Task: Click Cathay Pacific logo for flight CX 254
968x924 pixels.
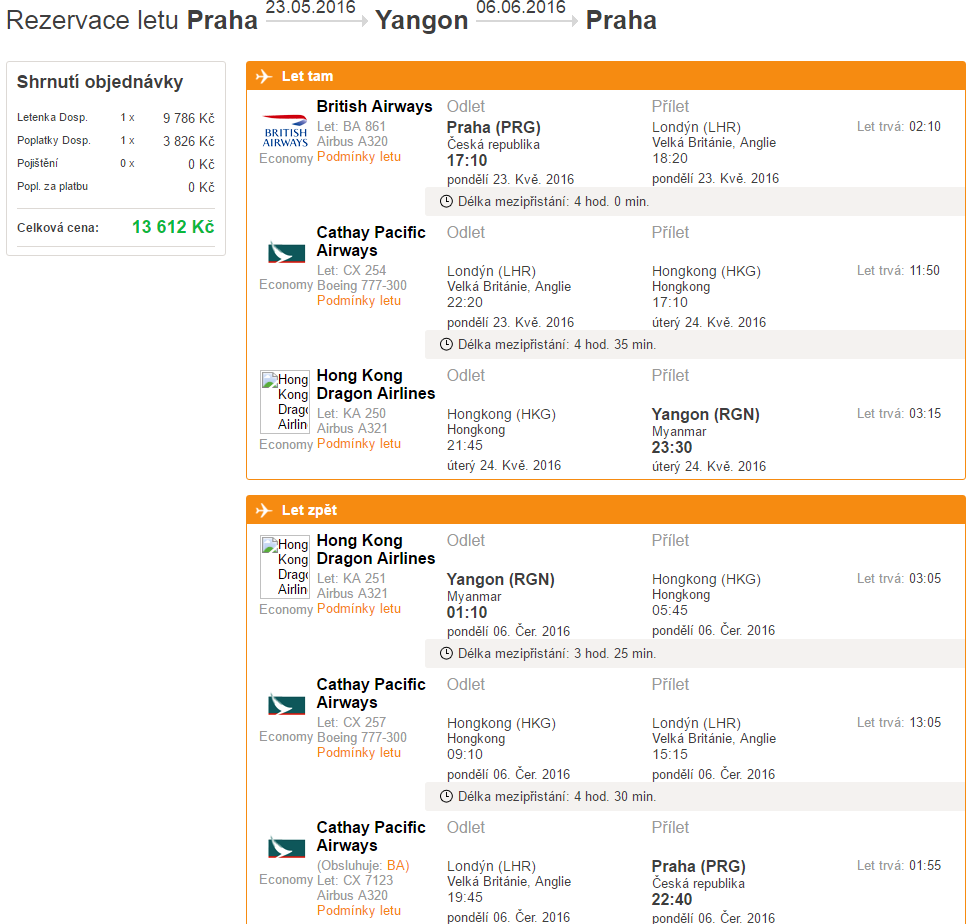Action: pyautogui.click(x=286, y=252)
